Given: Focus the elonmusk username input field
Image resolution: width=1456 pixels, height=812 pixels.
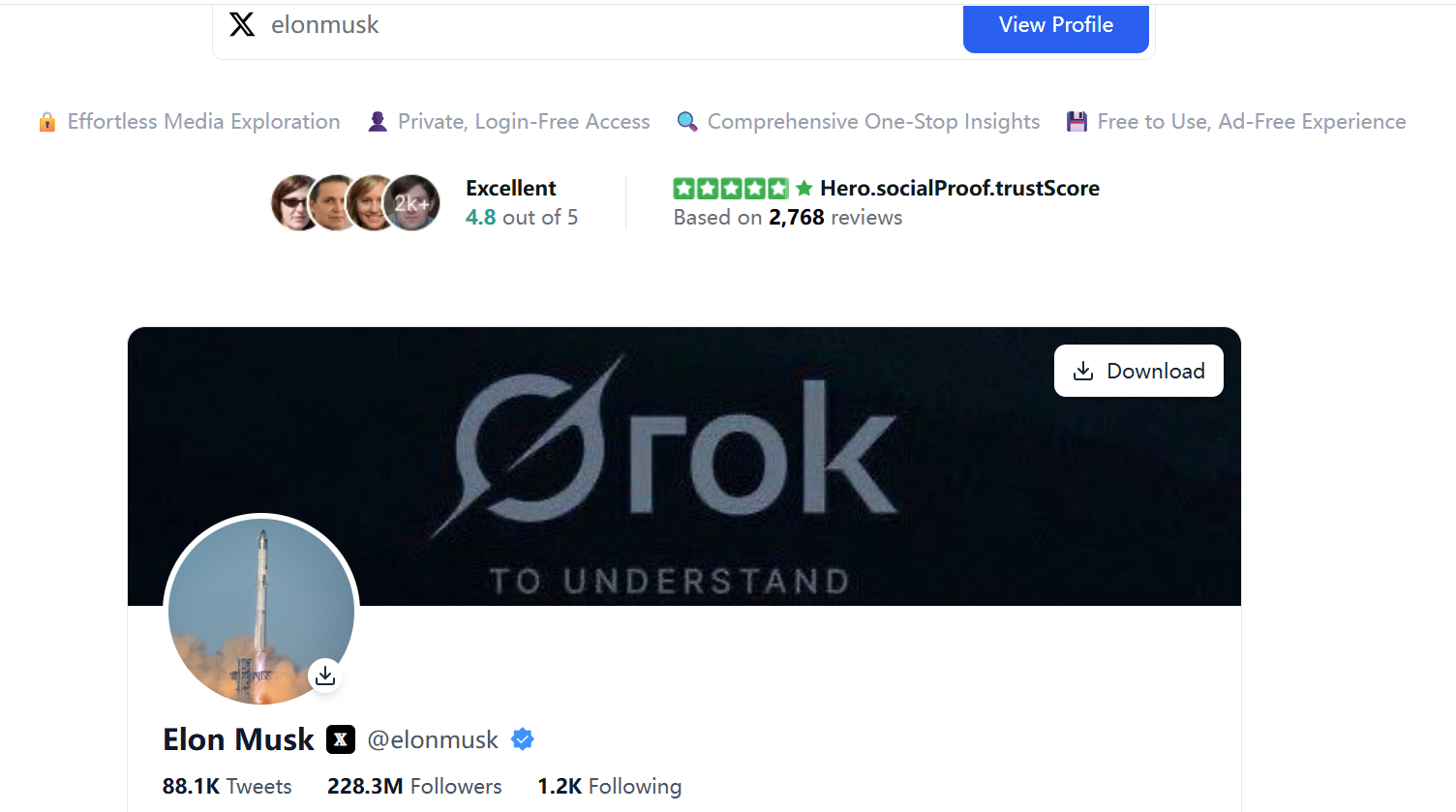Looking at the screenshot, I should click(x=581, y=25).
